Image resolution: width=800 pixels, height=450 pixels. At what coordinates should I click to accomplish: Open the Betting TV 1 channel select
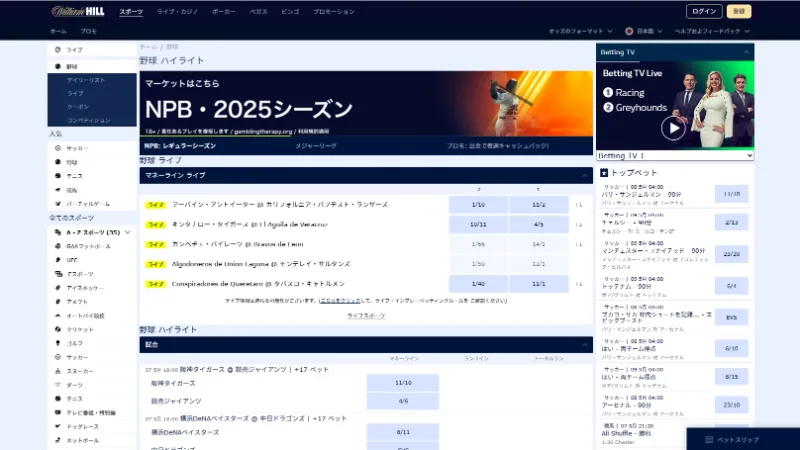pos(675,156)
